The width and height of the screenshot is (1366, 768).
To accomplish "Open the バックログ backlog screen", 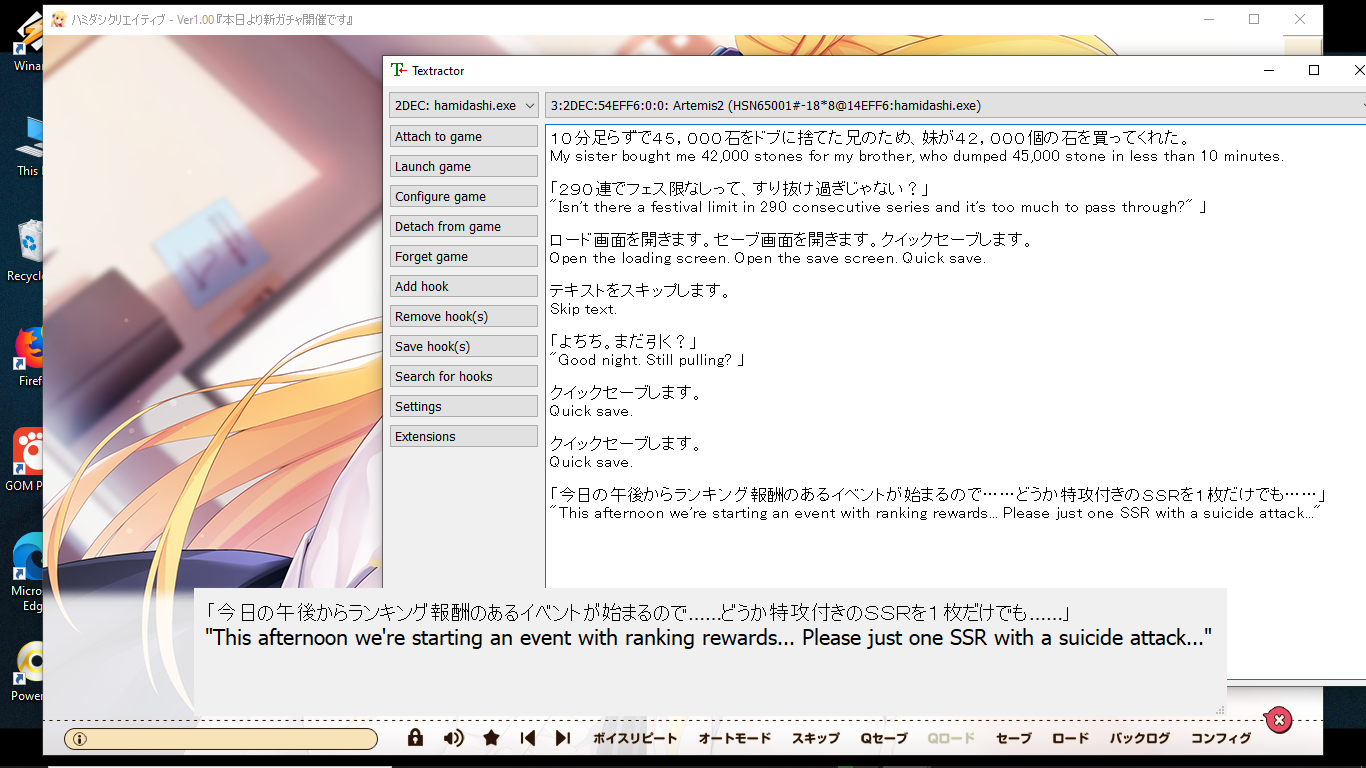I will [1138, 737].
